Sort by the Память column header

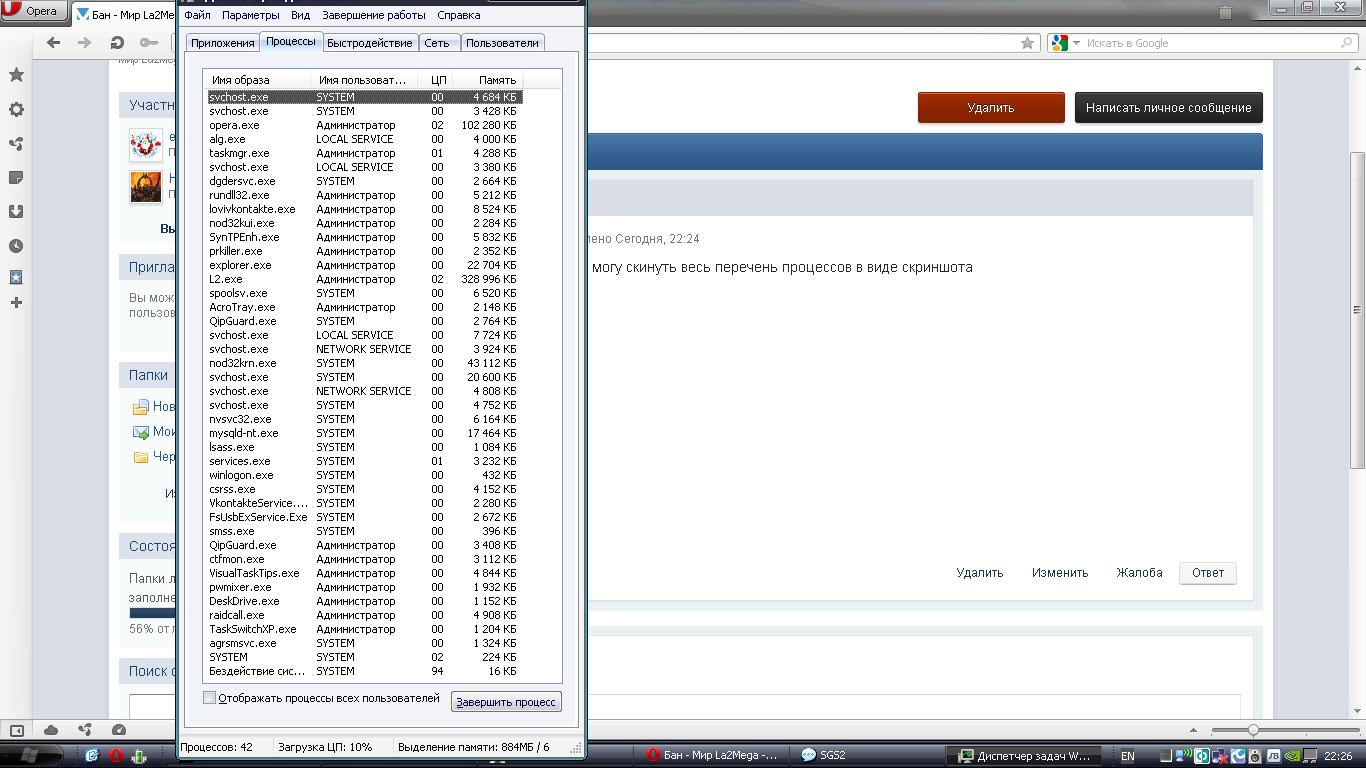click(x=487, y=80)
